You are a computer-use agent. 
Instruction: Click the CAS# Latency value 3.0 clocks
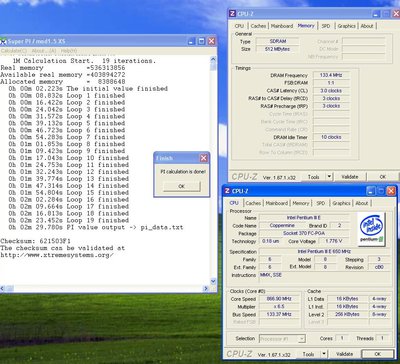pos(331,91)
